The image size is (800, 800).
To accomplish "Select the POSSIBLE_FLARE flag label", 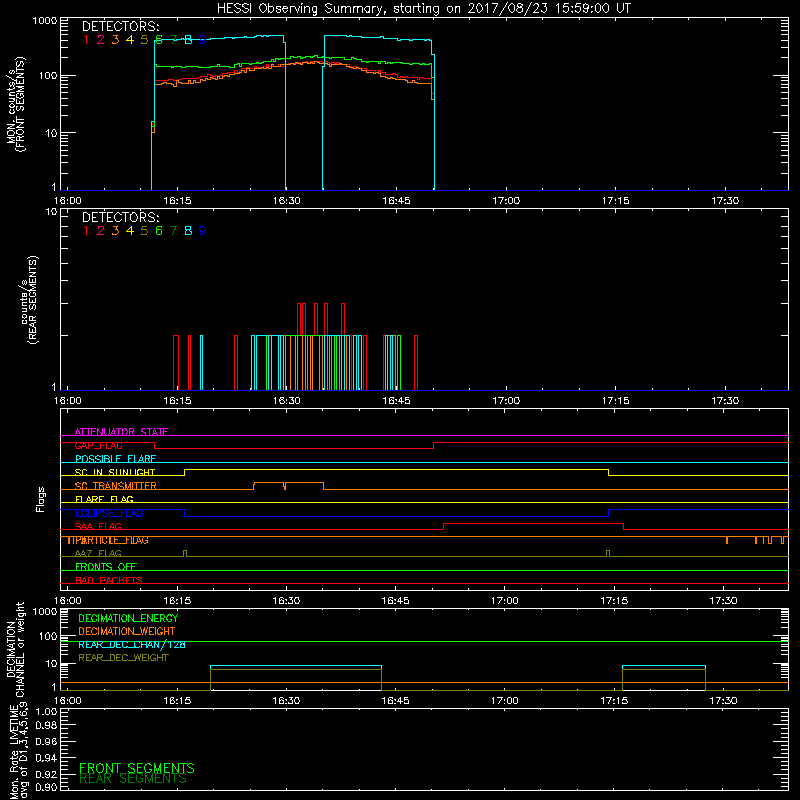I will point(115,459).
